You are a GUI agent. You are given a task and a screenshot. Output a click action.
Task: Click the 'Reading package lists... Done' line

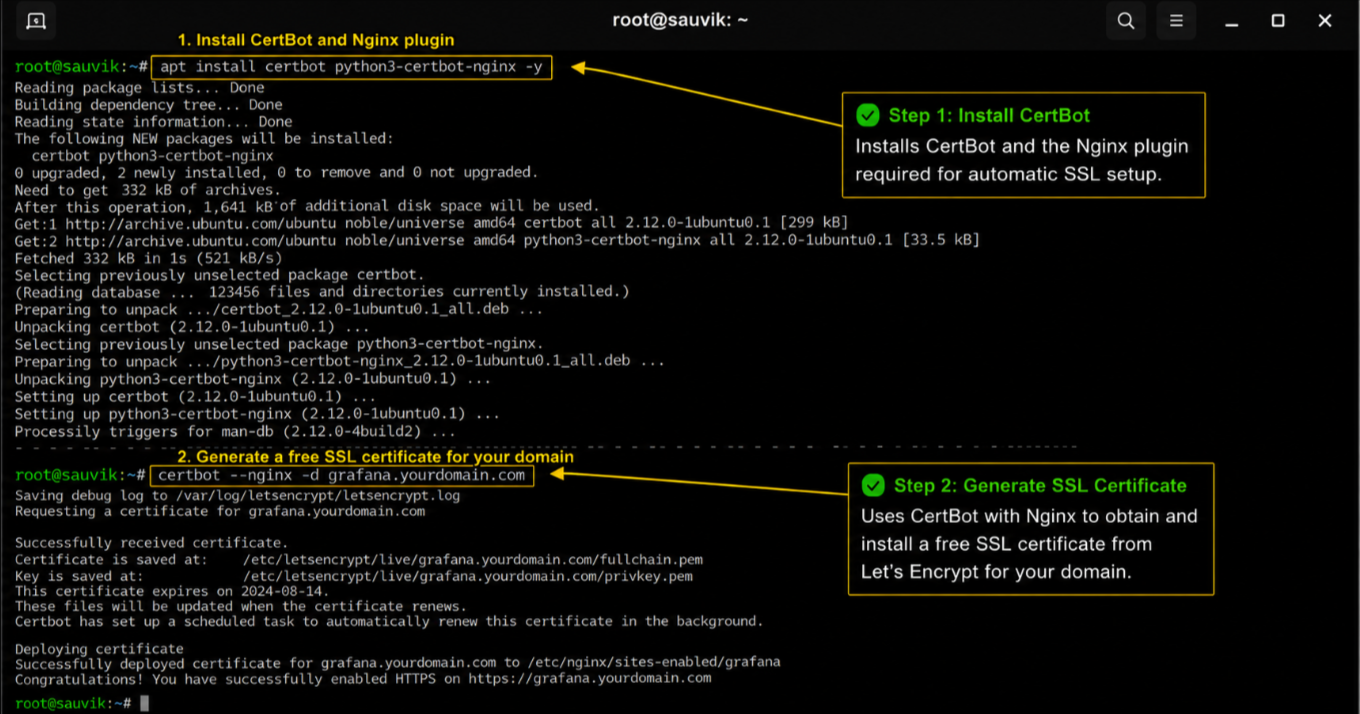click(x=140, y=88)
